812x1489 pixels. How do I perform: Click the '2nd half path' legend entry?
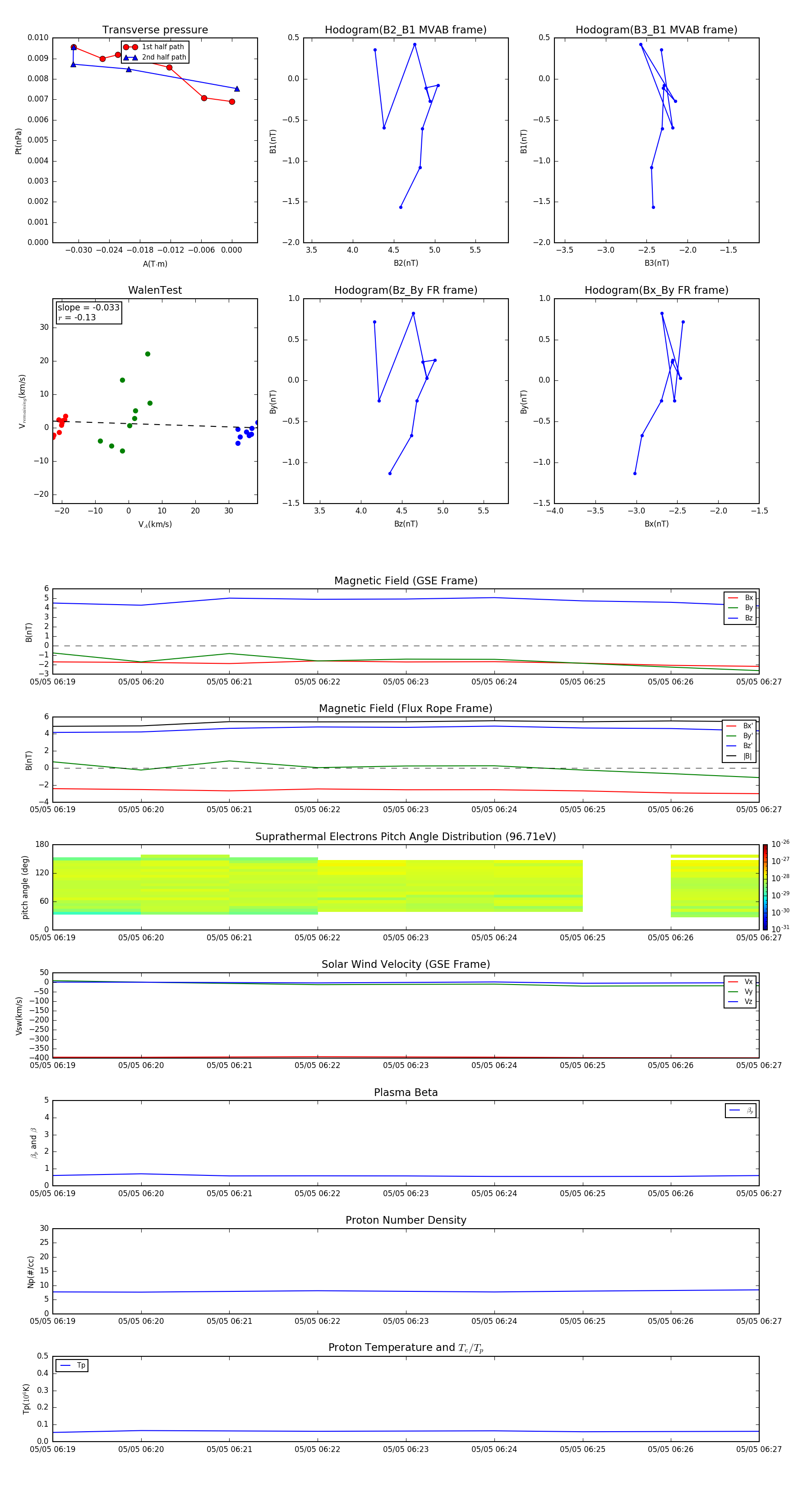tap(155, 57)
